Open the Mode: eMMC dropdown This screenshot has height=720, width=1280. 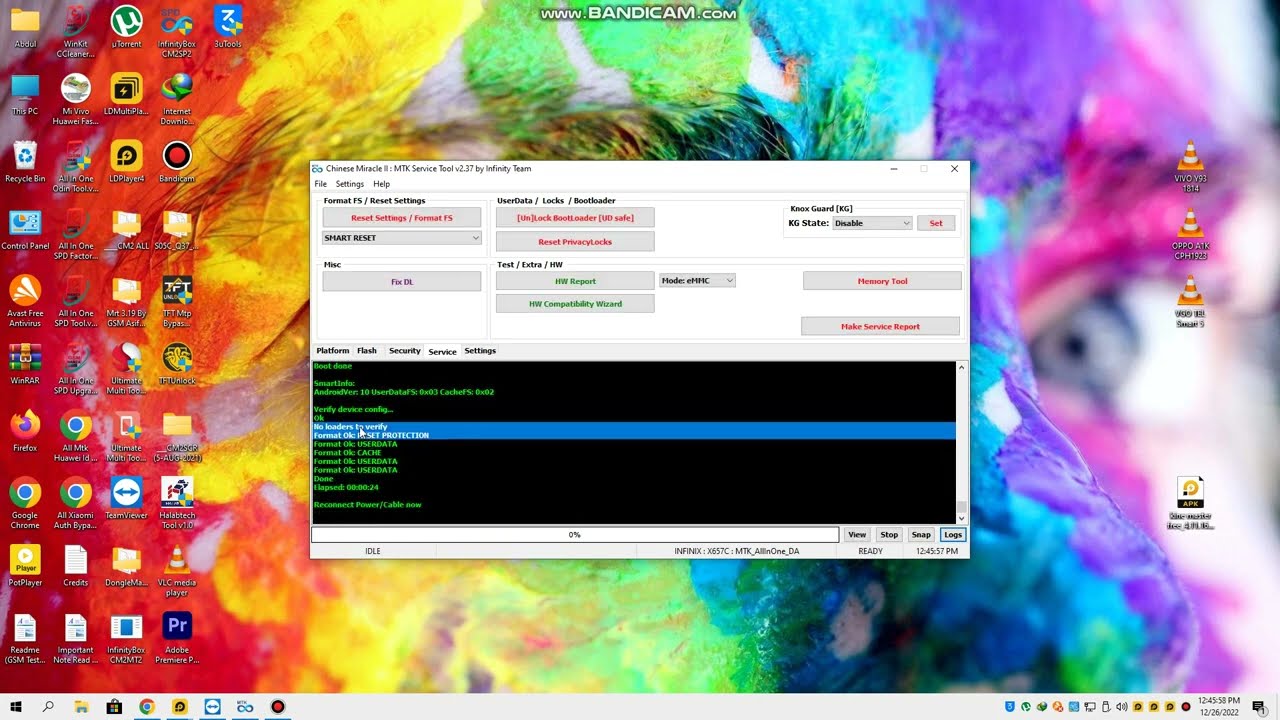tap(697, 280)
